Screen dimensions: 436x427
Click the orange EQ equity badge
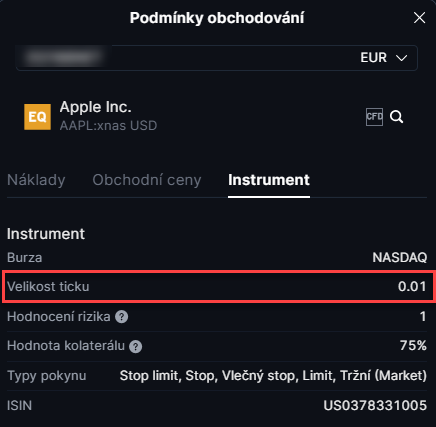tap(37, 117)
